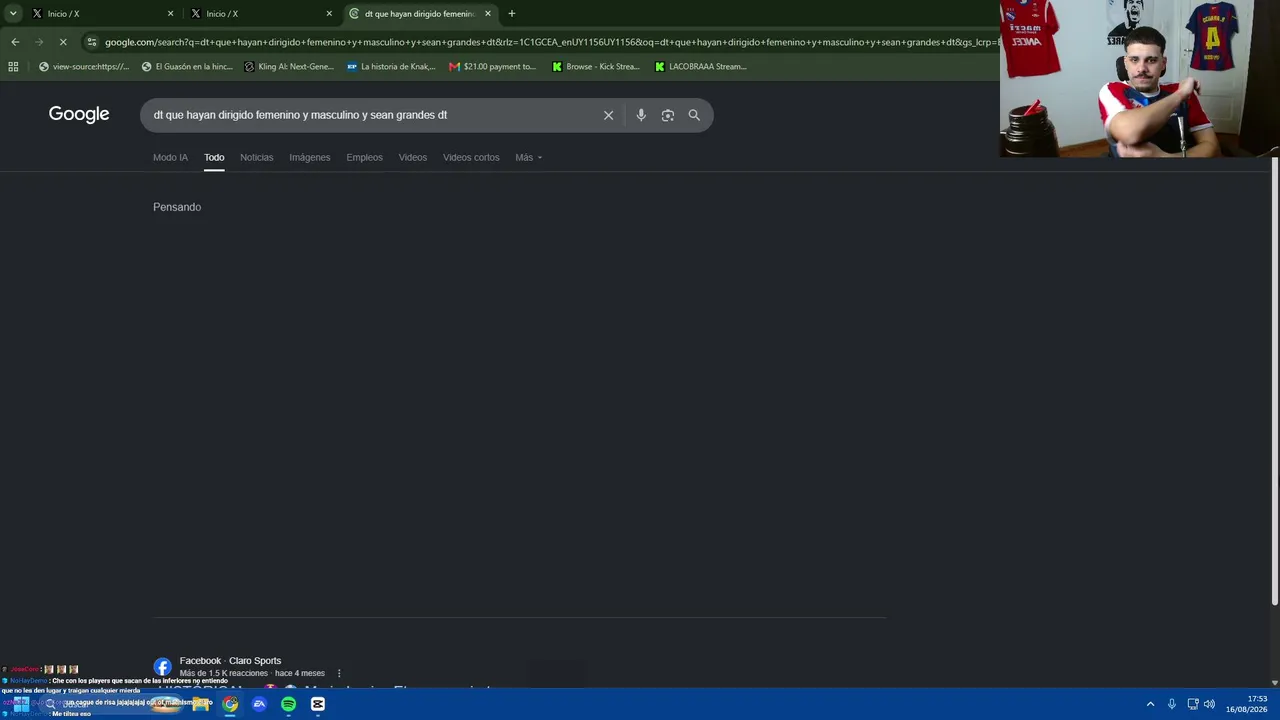View site information in the address bar
This screenshot has width=1280, height=720.
[x=92, y=42]
